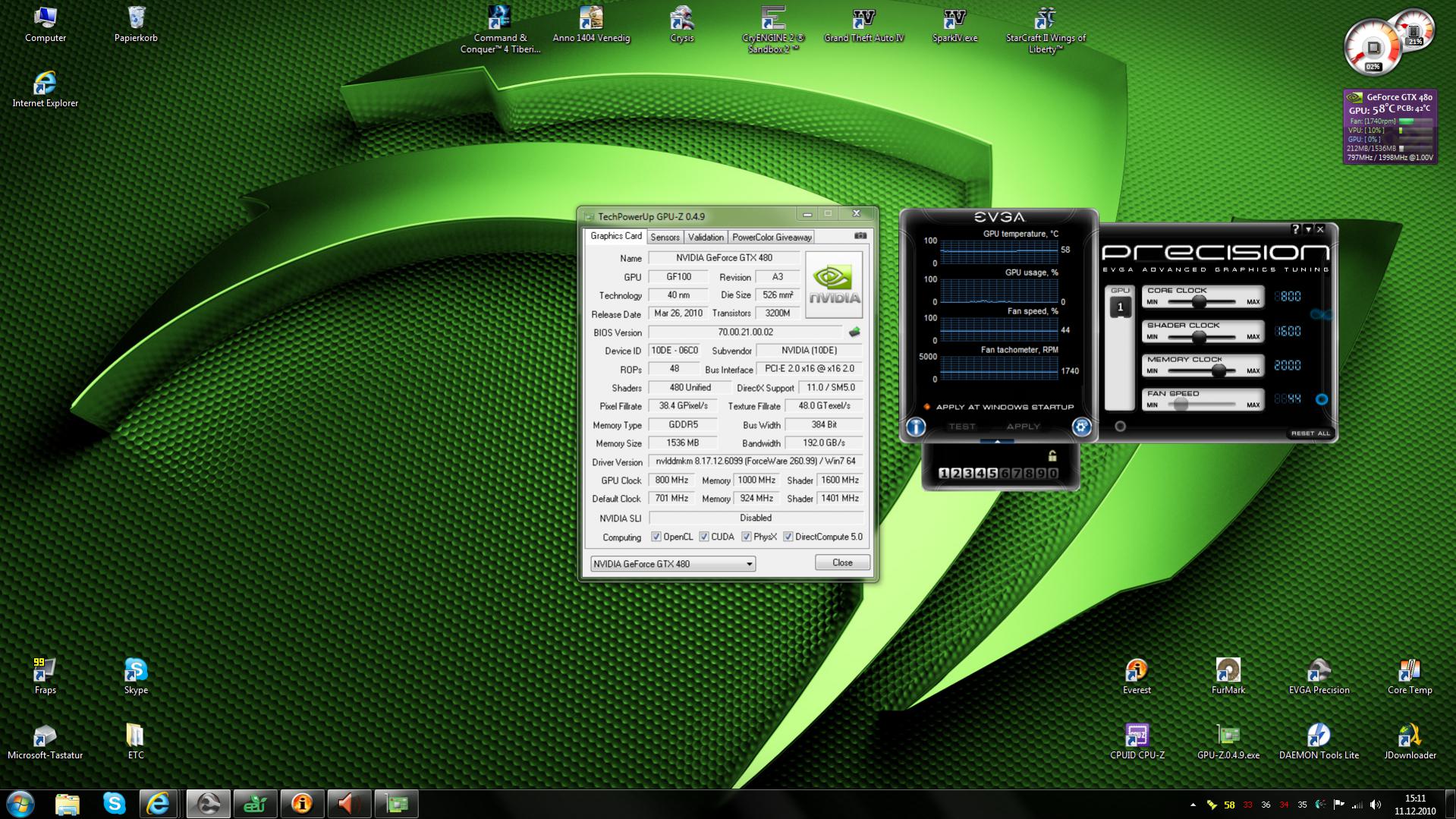Viewport: 1456px width, 819px height.
Task: Show hidden system tray icons
Action: [1193, 805]
